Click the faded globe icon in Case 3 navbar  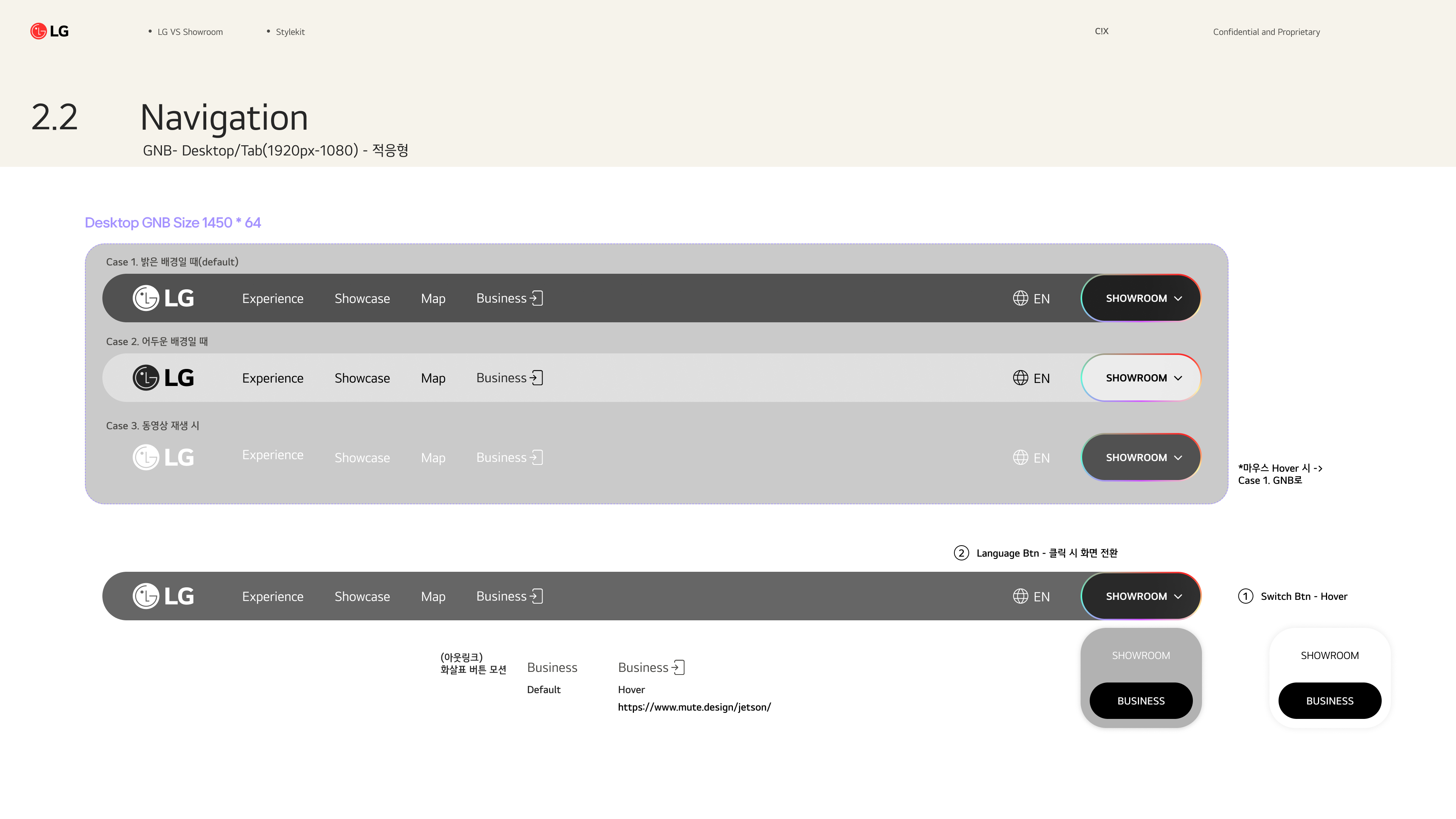[1020, 457]
